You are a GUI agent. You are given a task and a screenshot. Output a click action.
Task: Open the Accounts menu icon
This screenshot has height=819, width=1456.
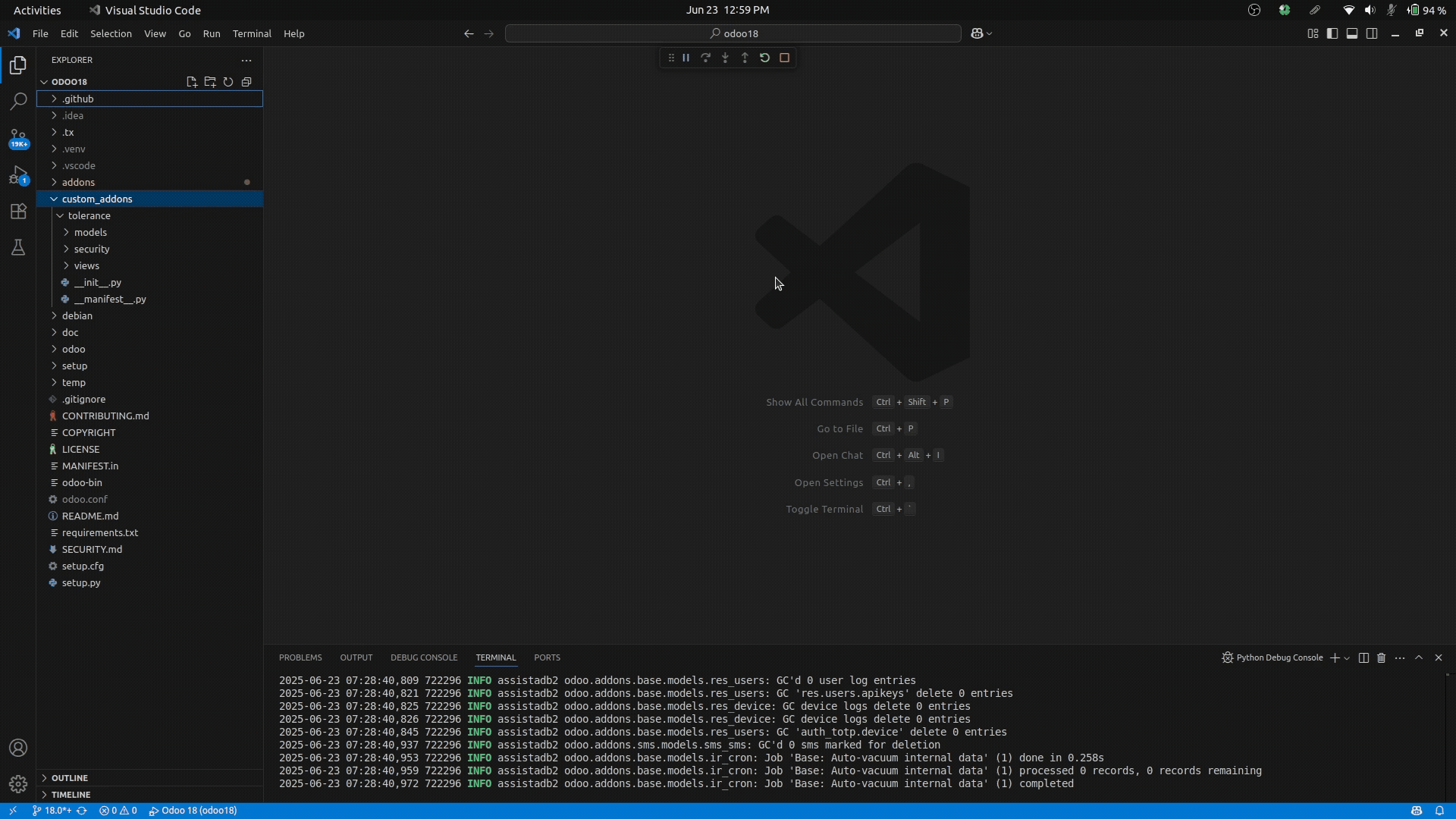18,748
